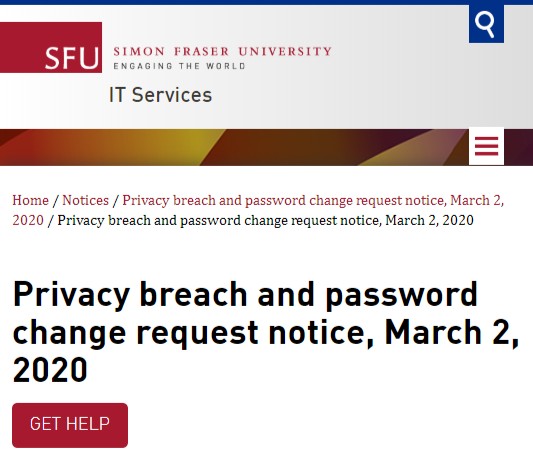
Task: Click the dark blue top bar
Action: pyautogui.click(x=266, y=2)
